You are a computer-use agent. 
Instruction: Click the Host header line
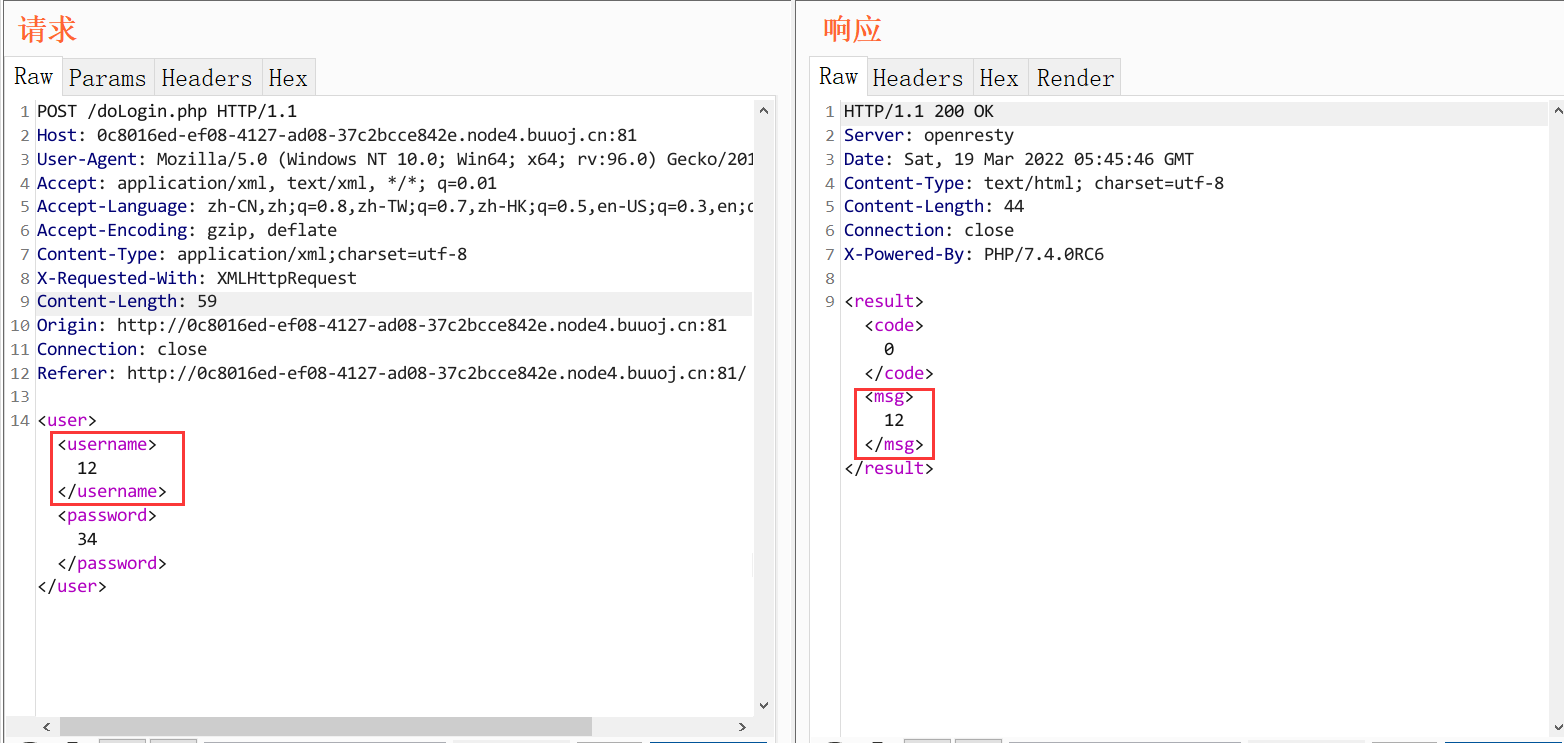[337, 135]
